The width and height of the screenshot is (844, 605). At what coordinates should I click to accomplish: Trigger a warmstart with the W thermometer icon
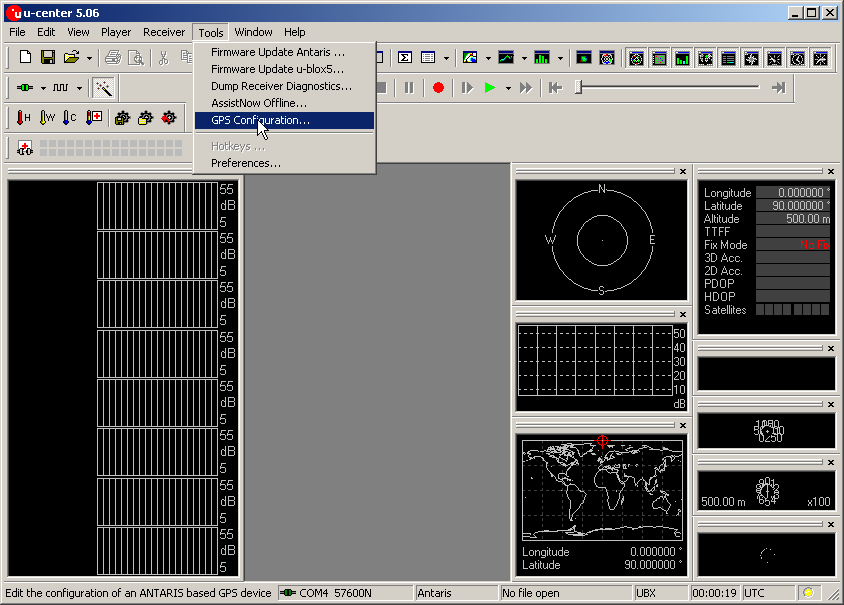click(47, 117)
